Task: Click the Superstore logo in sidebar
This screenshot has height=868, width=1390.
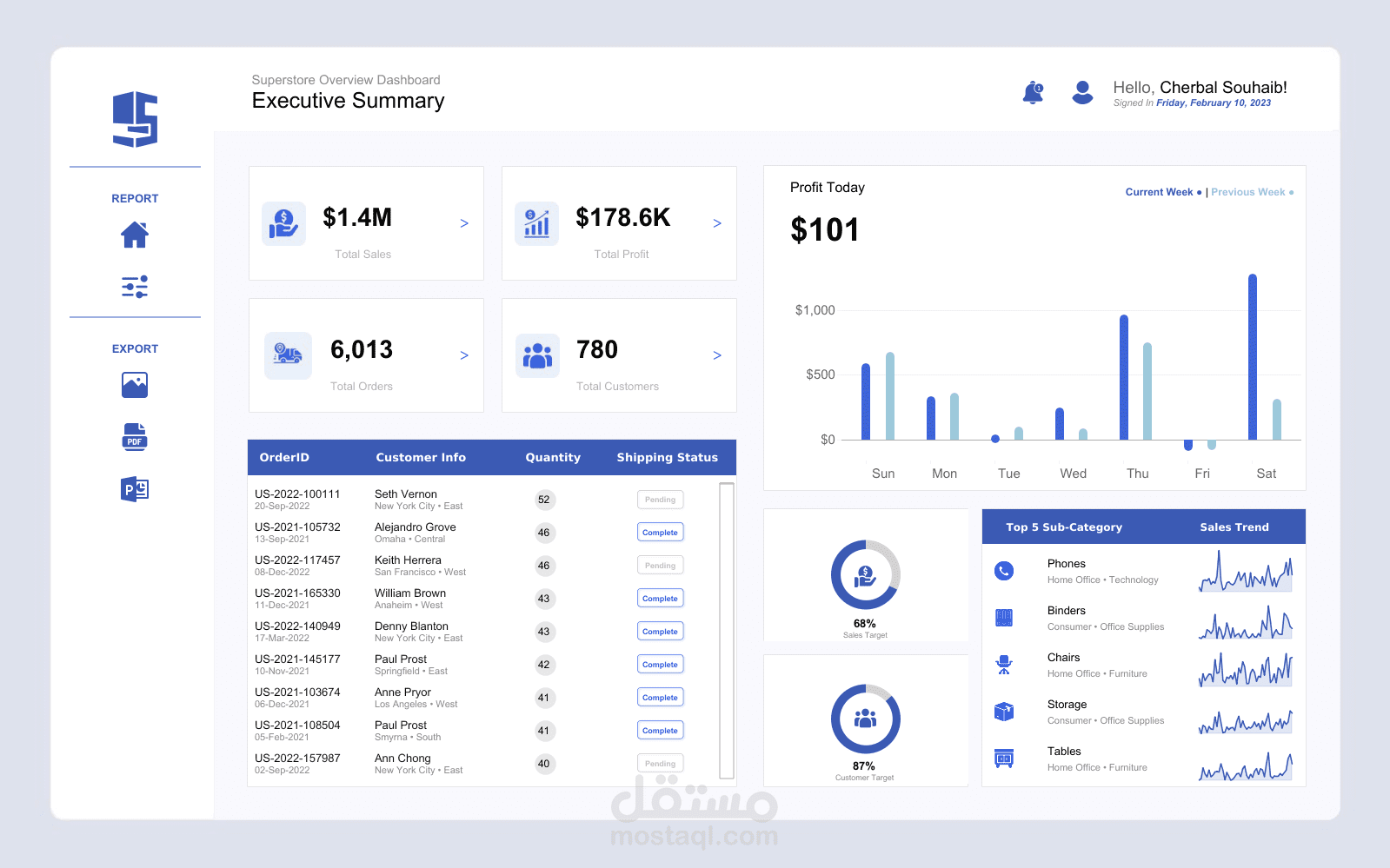Action: pyautogui.click(x=135, y=119)
